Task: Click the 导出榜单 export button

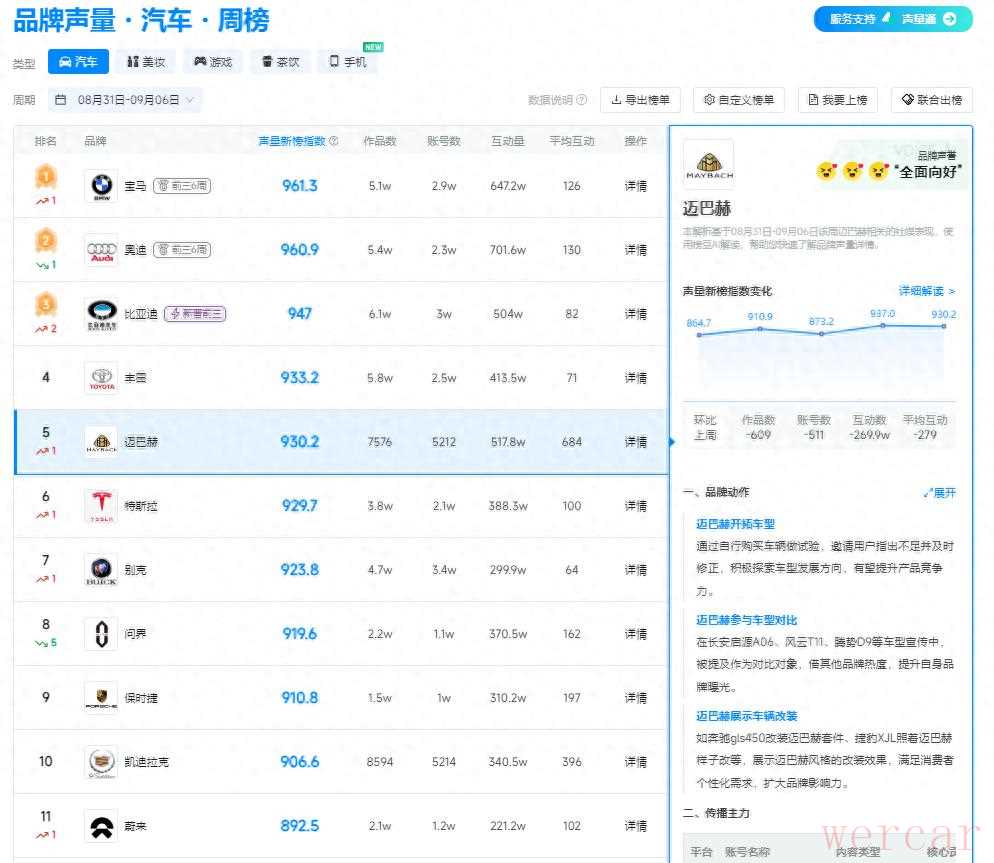Action: (640, 100)
